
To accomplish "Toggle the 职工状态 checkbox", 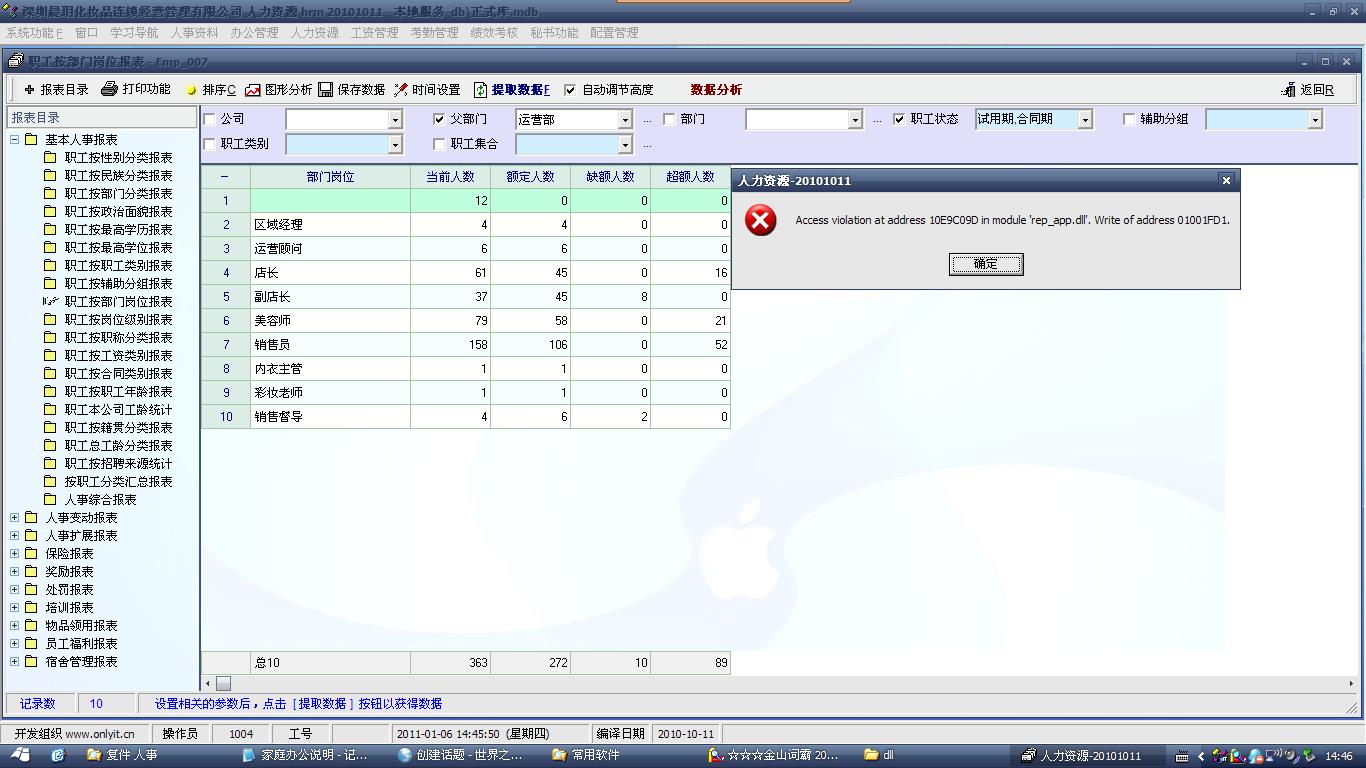I will tap(899, 119).
